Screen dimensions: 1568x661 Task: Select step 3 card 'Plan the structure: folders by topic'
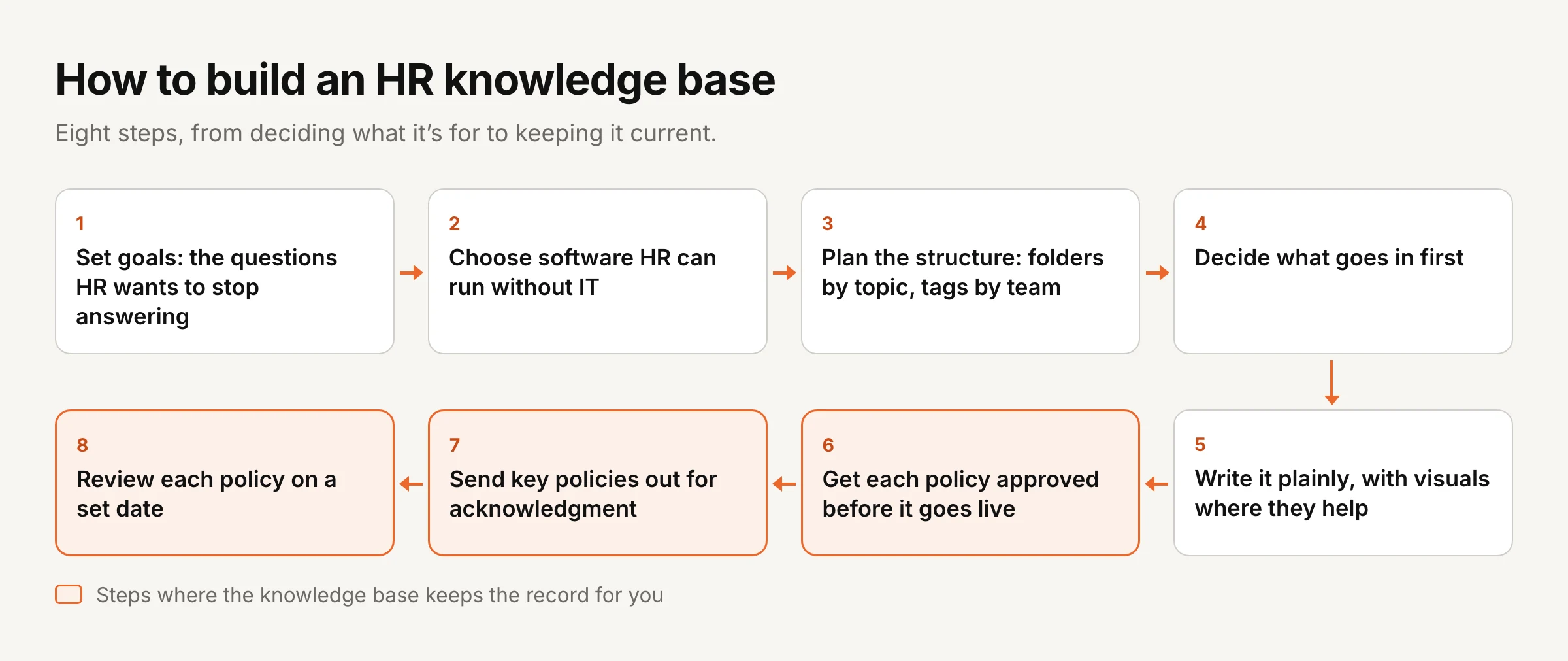click(x=970, y=271)
